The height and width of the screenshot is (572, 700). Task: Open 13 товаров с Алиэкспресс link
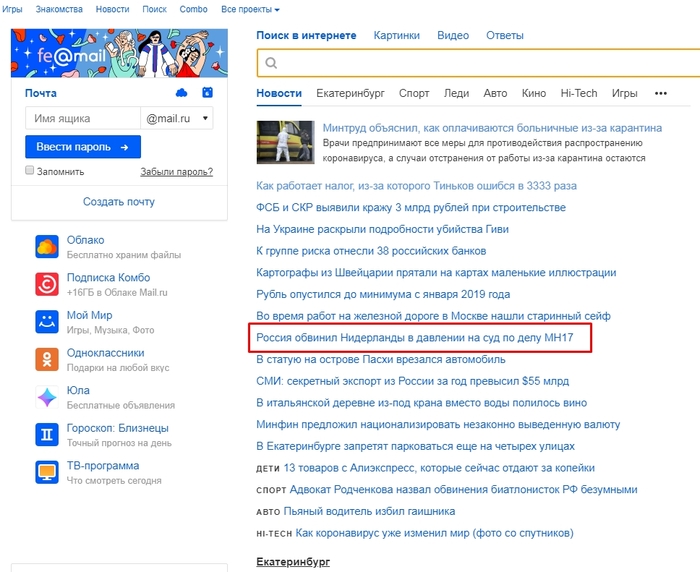pos(439,468)
